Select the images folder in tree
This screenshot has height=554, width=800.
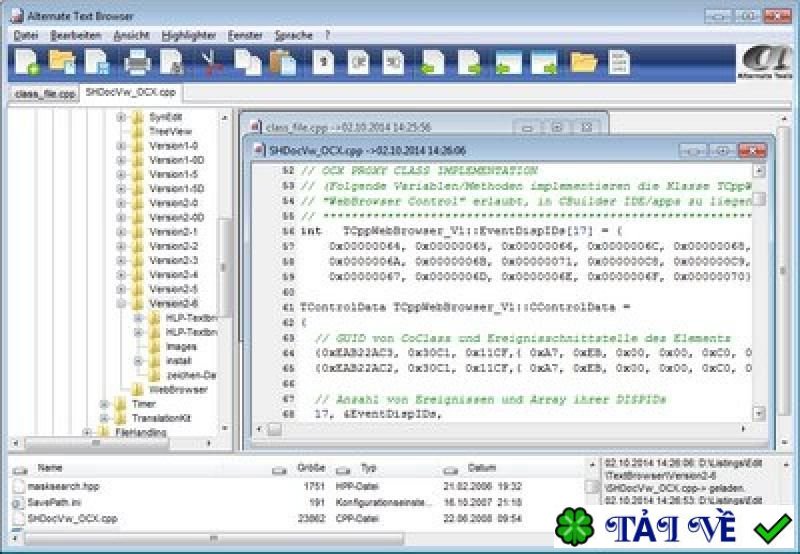pyautogui.click(x=181, y=347)
